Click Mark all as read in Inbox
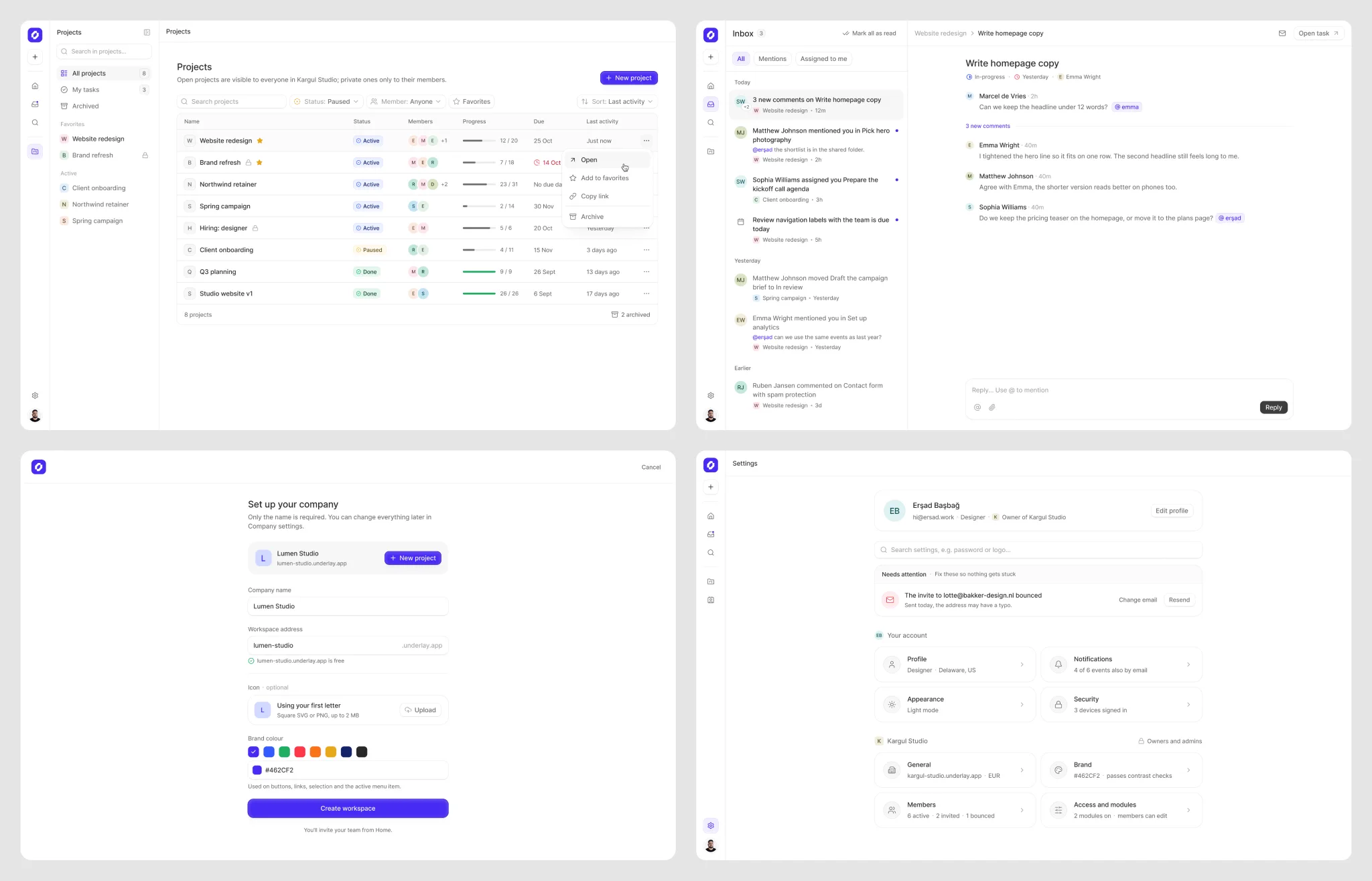The image size is (1372, 881). 869,33
